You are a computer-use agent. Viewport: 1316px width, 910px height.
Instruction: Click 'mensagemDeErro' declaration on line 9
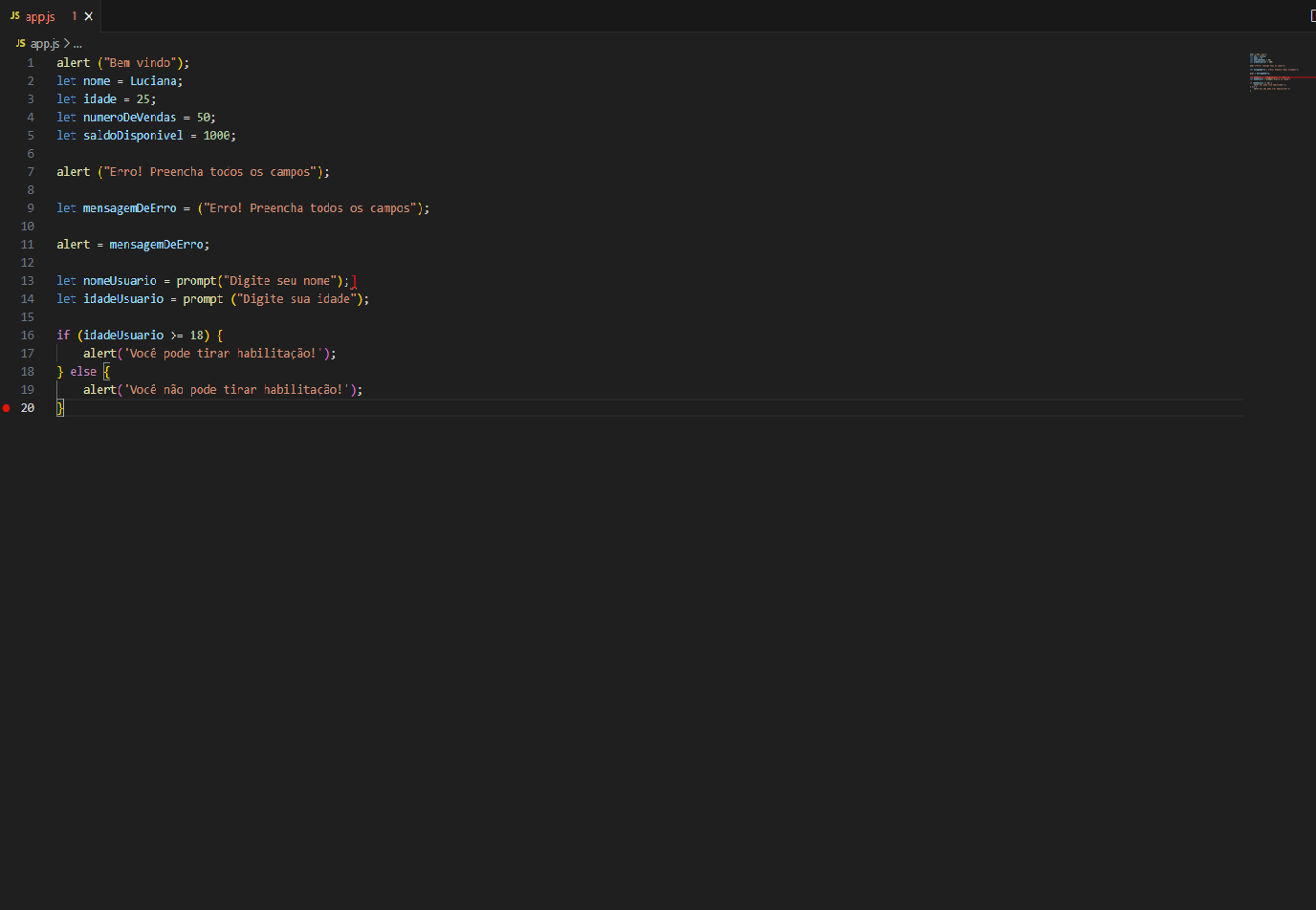[130, 208]
